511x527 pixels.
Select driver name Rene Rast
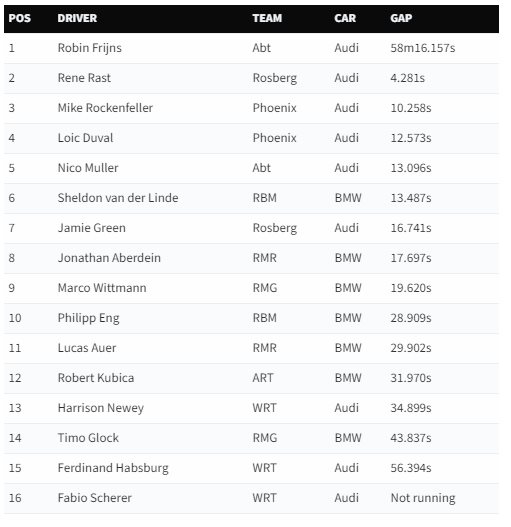coord(84,78)
